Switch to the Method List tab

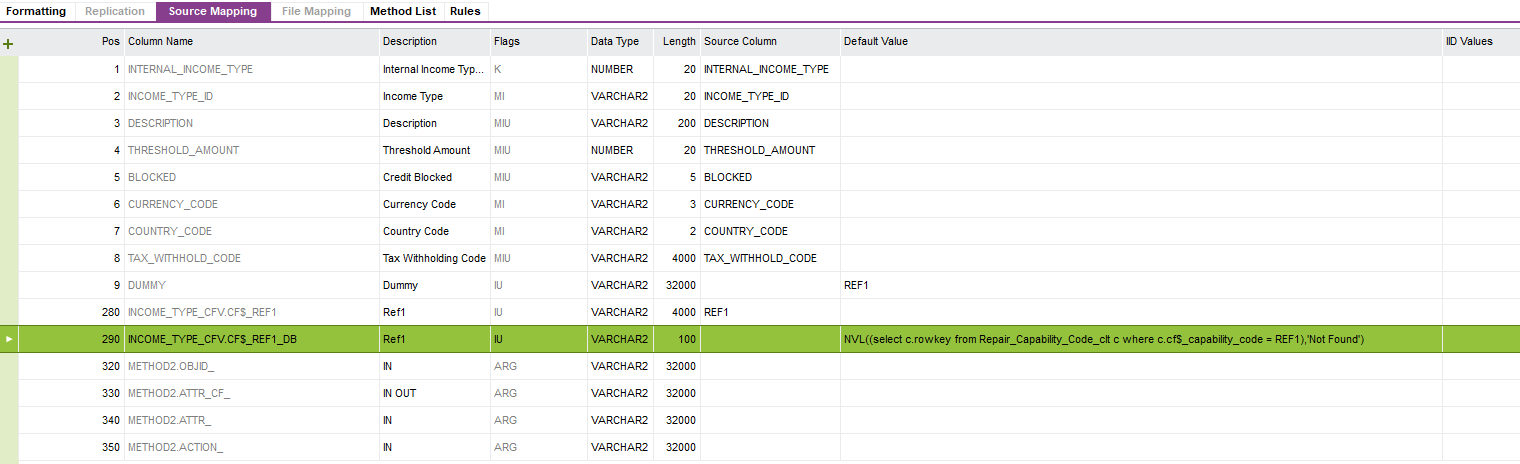click(x=403, y=11)
